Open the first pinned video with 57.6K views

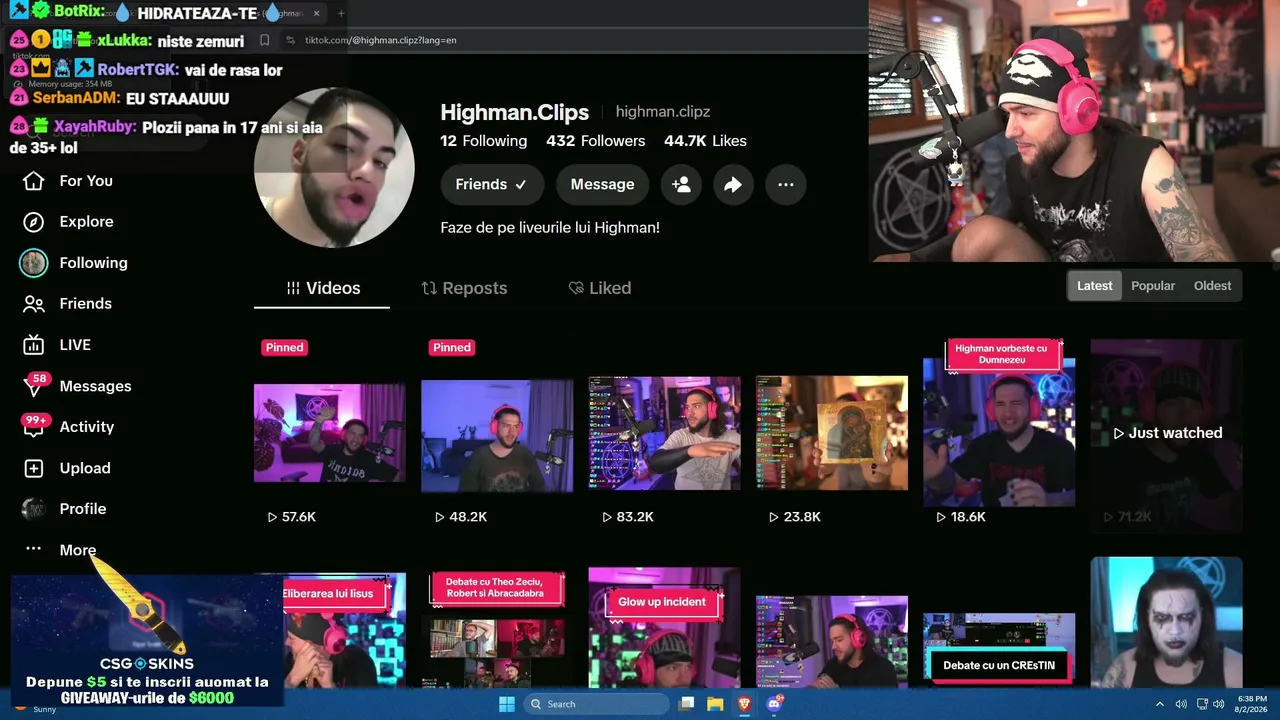tap(330, 433)
